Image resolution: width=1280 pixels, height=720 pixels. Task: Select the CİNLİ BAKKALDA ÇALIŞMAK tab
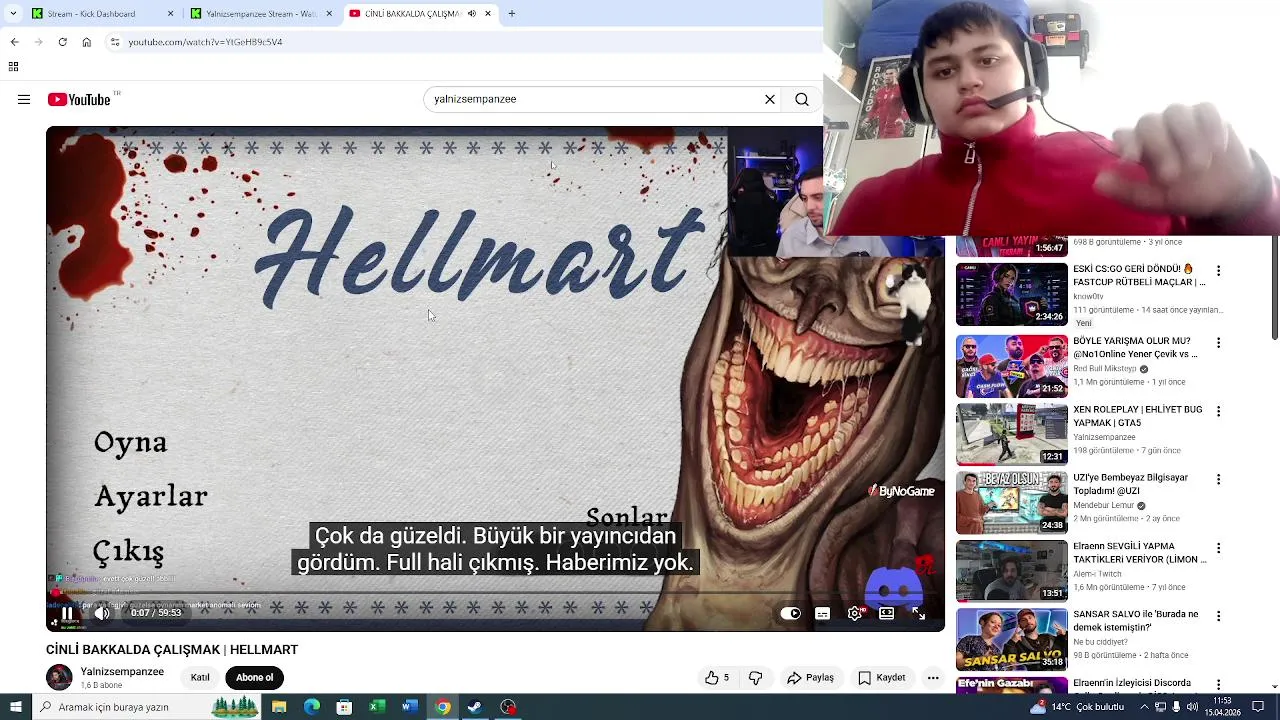(410, 14)
